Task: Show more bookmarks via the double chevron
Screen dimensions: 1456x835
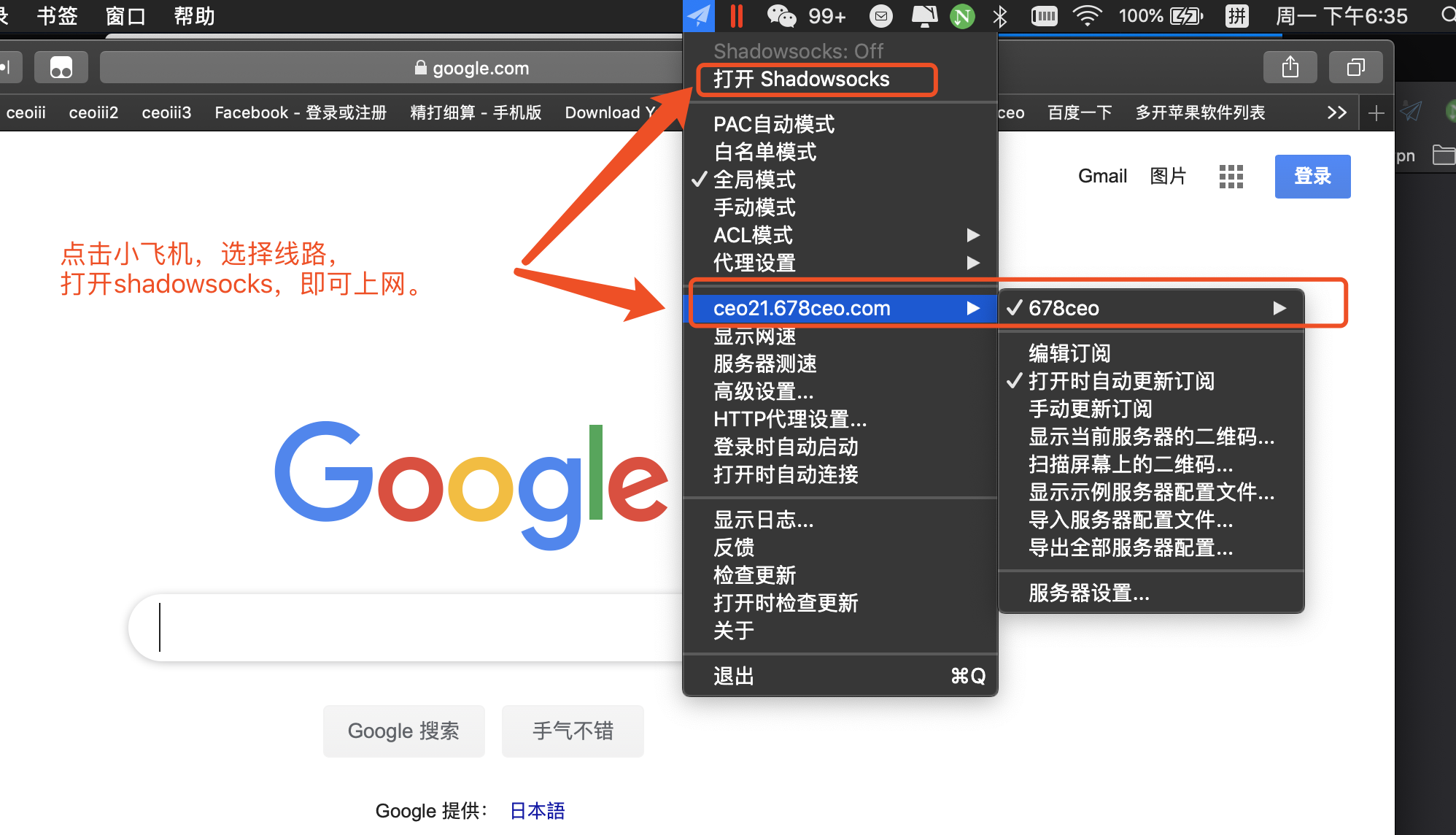Action: click(x=1336, y=112)
